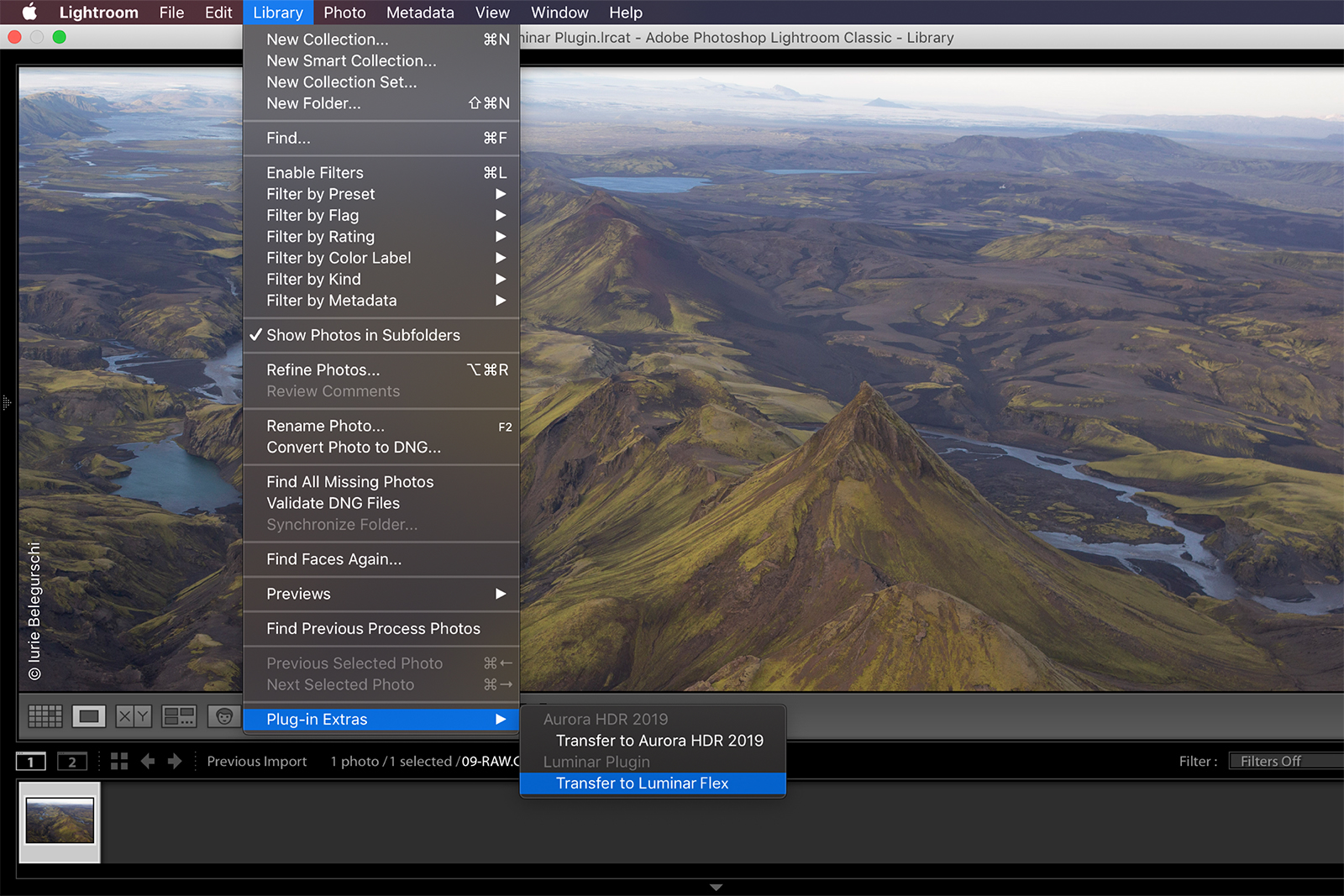Choose Convert Photo to DNG...

pyautogui.click(x=381, y=448)
